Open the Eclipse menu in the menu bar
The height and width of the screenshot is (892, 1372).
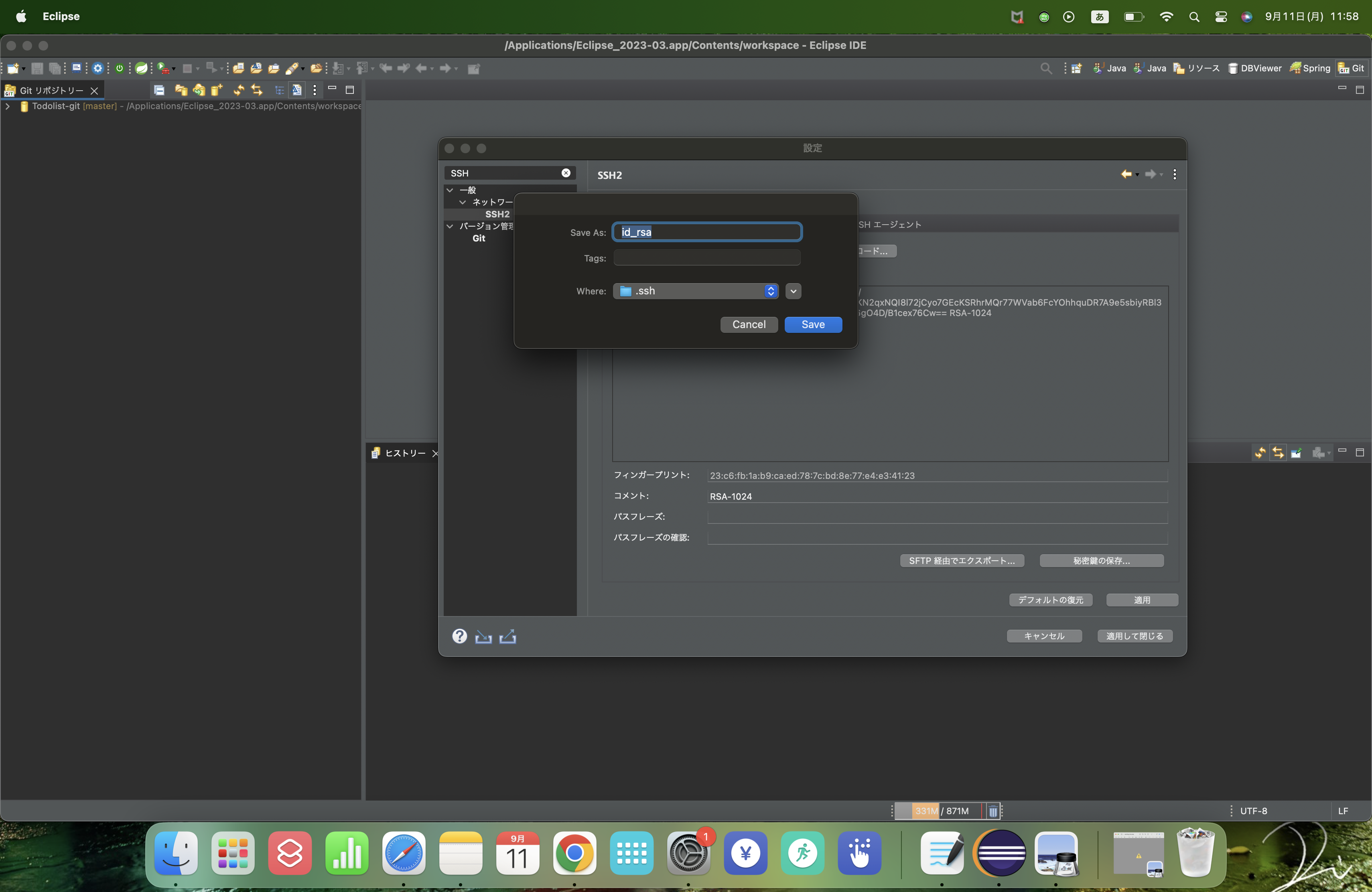click(61, 17)
